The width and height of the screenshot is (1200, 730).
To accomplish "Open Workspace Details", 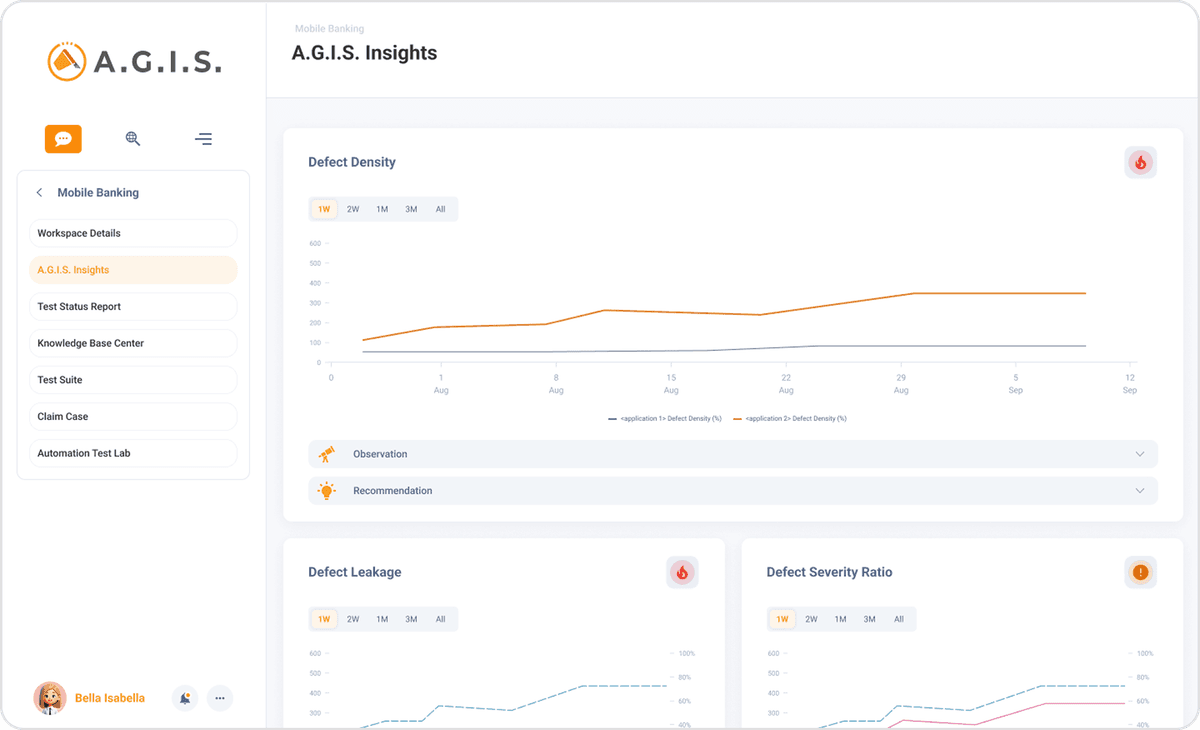I will point(133,233).
